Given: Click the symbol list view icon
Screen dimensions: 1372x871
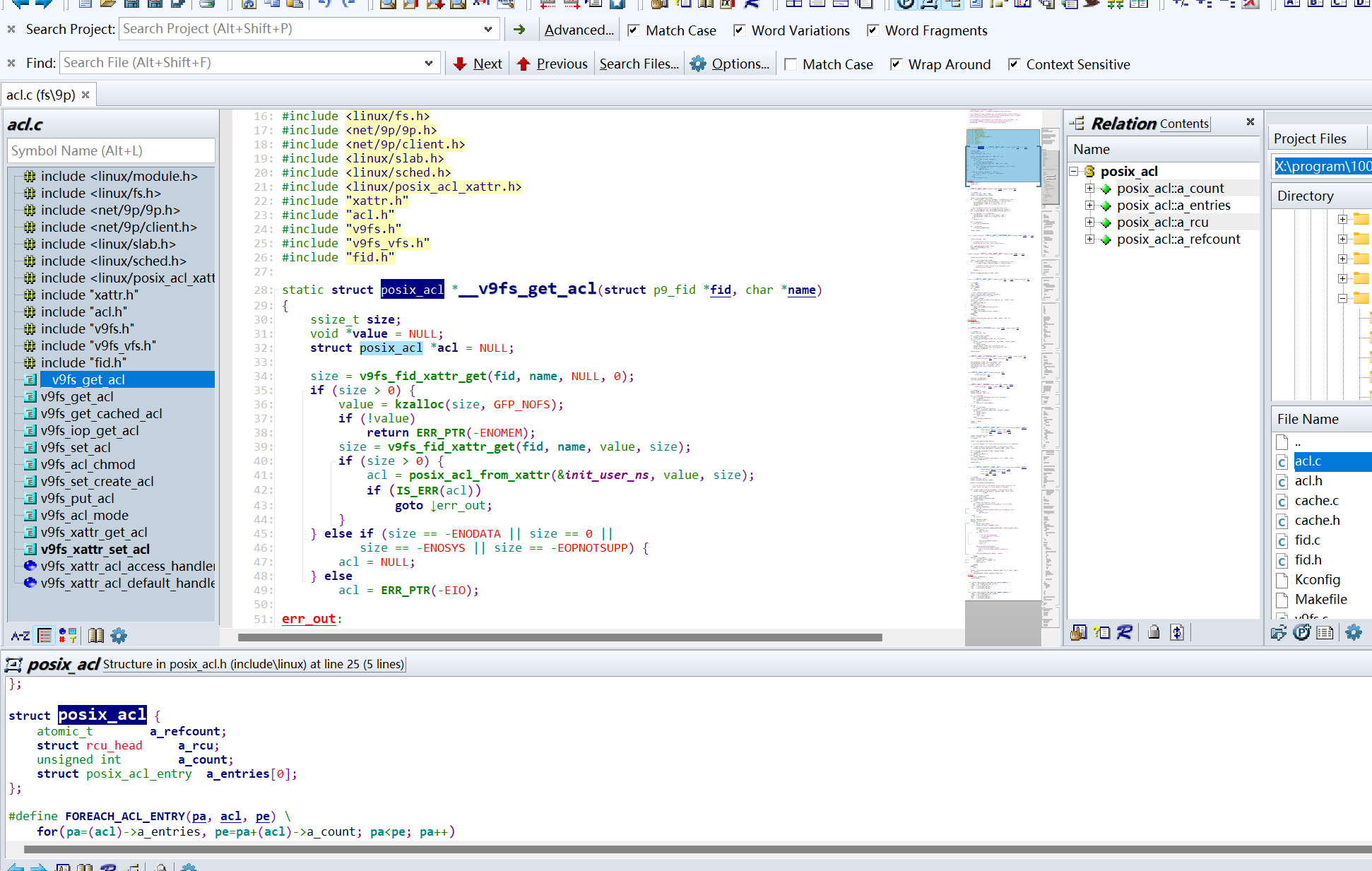Looking at the screenshot, I should pos(45,636).
